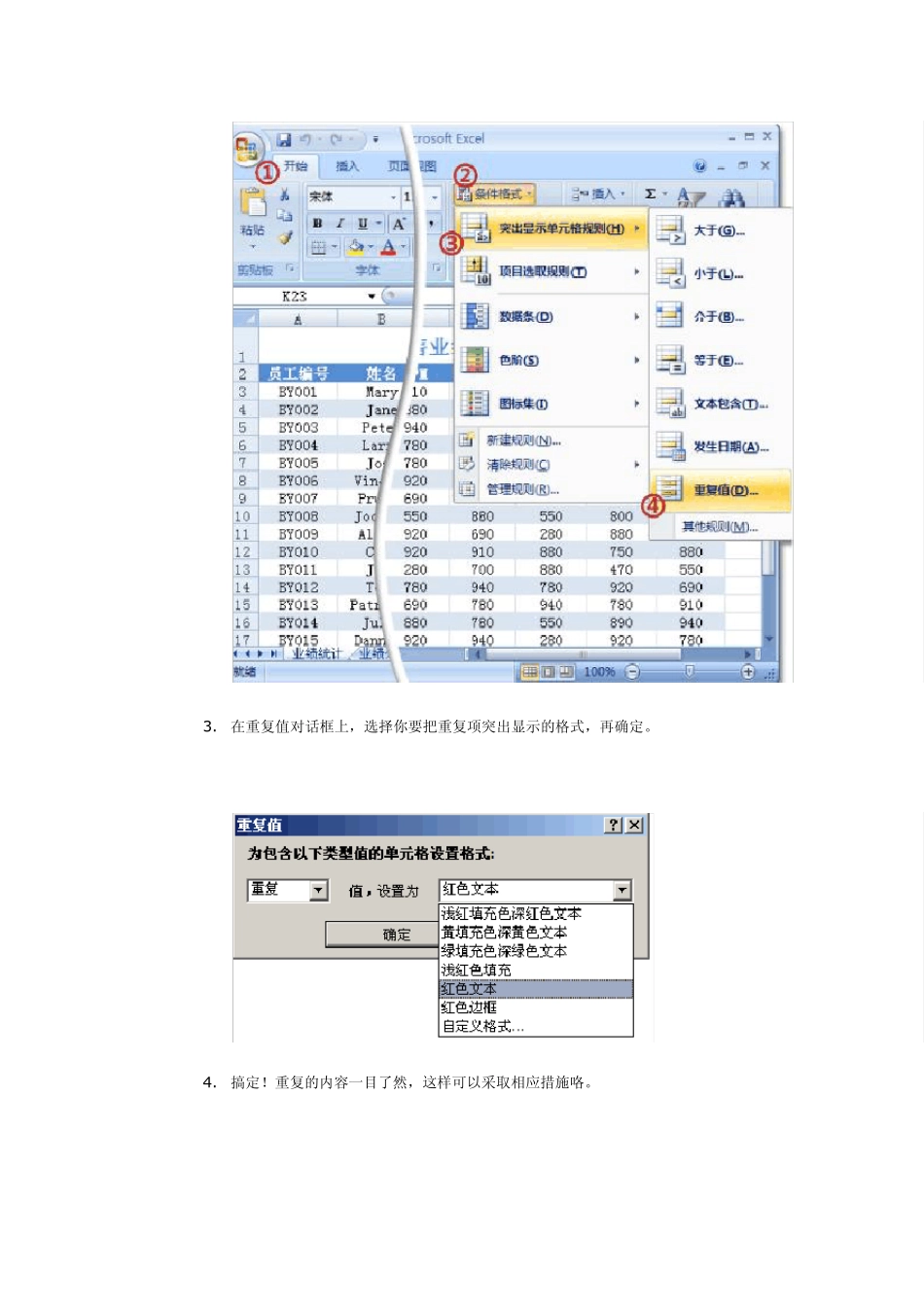Click the Paste (粘贴) clipboard icon
Image resolution: width=924 pixels, height=1307 pixels.
[x=252, y=202]
